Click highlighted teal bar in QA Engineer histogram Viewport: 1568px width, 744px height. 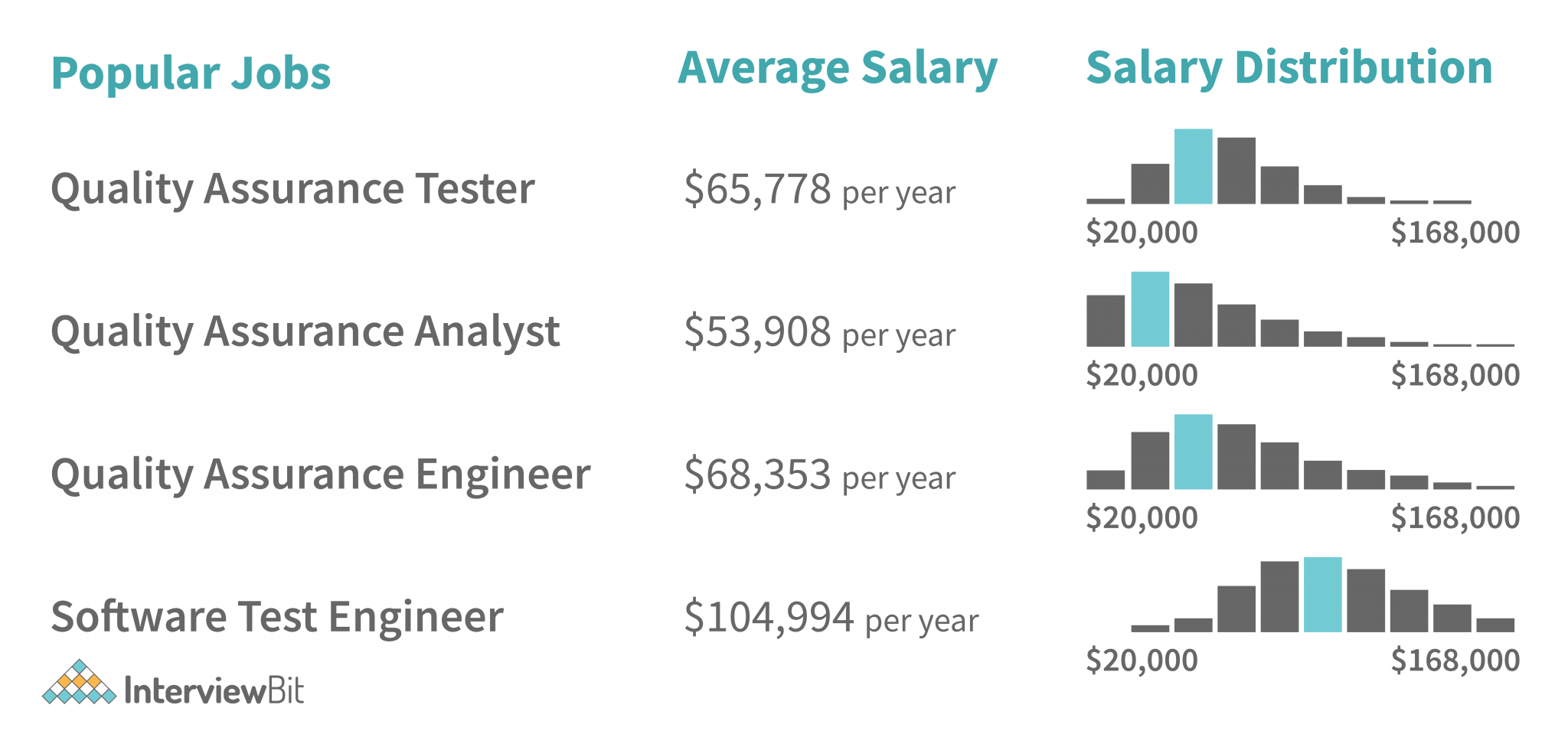click(1193, 452)
